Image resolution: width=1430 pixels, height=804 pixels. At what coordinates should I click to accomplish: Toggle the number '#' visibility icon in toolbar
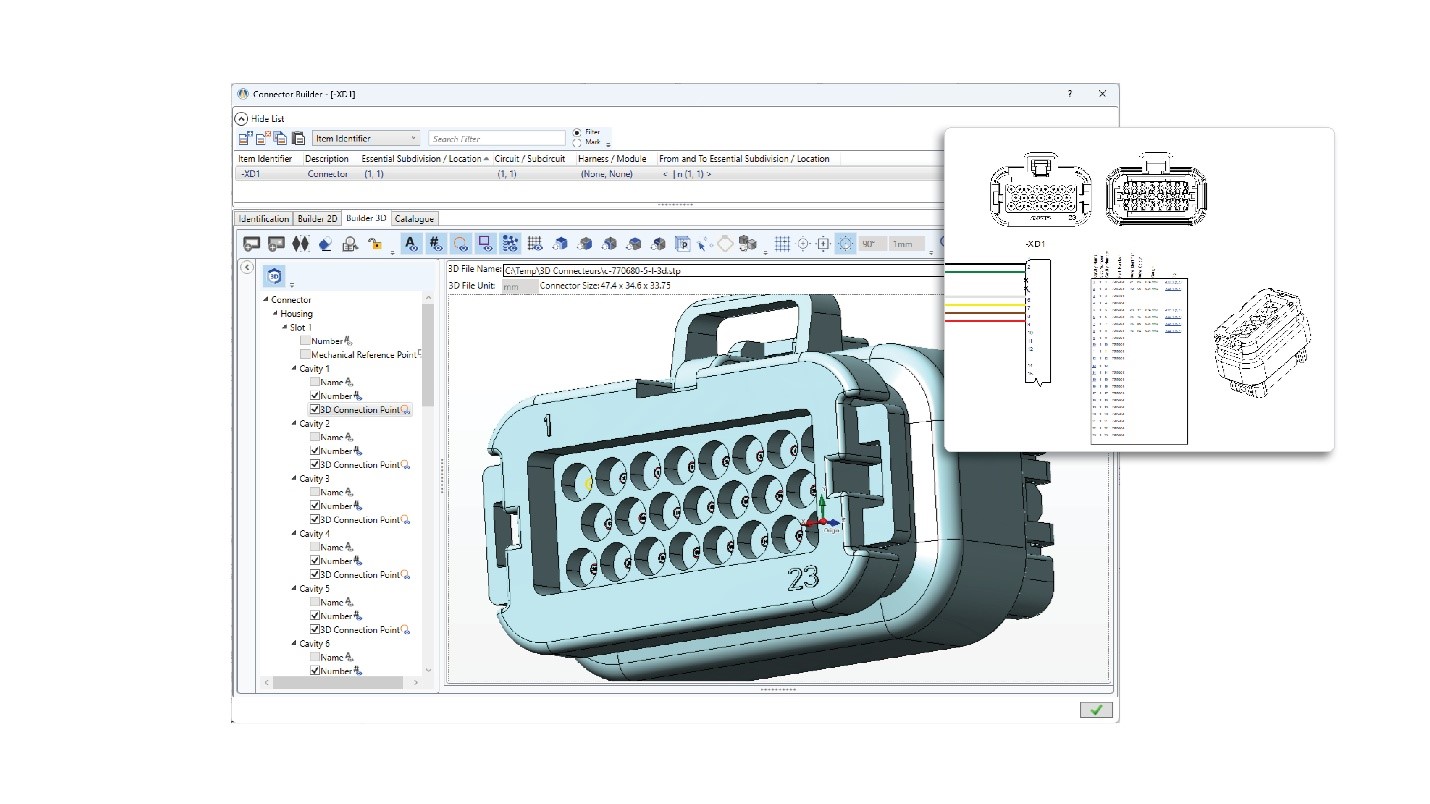click(x=436, y=243)
